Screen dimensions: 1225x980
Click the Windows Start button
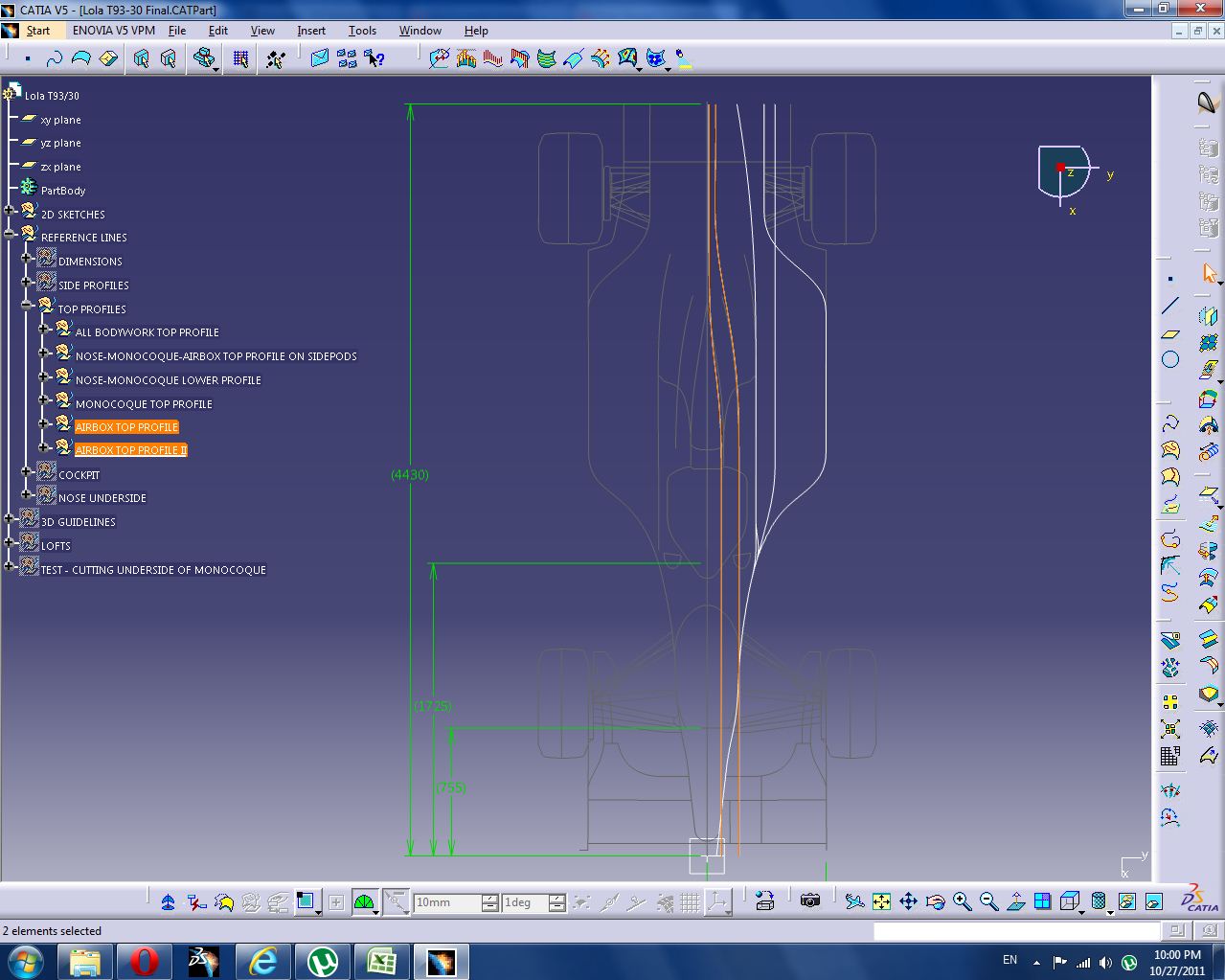[25, 960]
